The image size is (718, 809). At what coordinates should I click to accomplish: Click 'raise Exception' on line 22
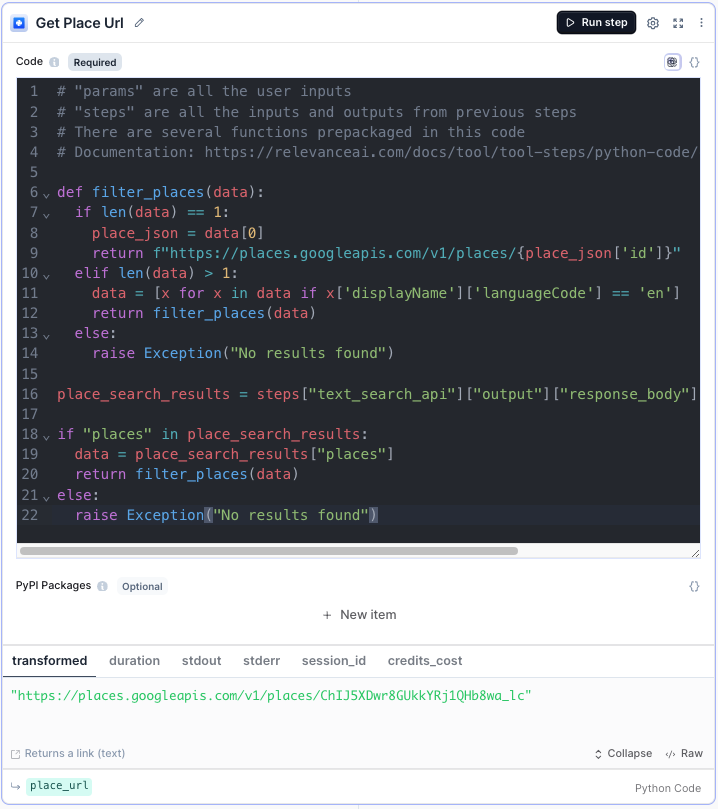[x=139, y=514]
